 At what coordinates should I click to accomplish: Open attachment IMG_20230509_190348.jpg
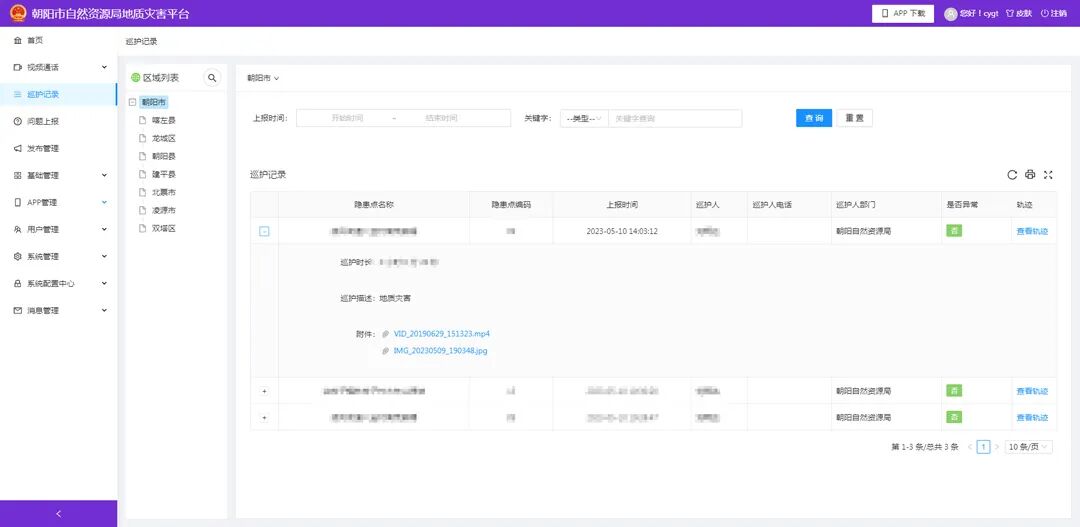pyautogui.click(x=440, y=351)
